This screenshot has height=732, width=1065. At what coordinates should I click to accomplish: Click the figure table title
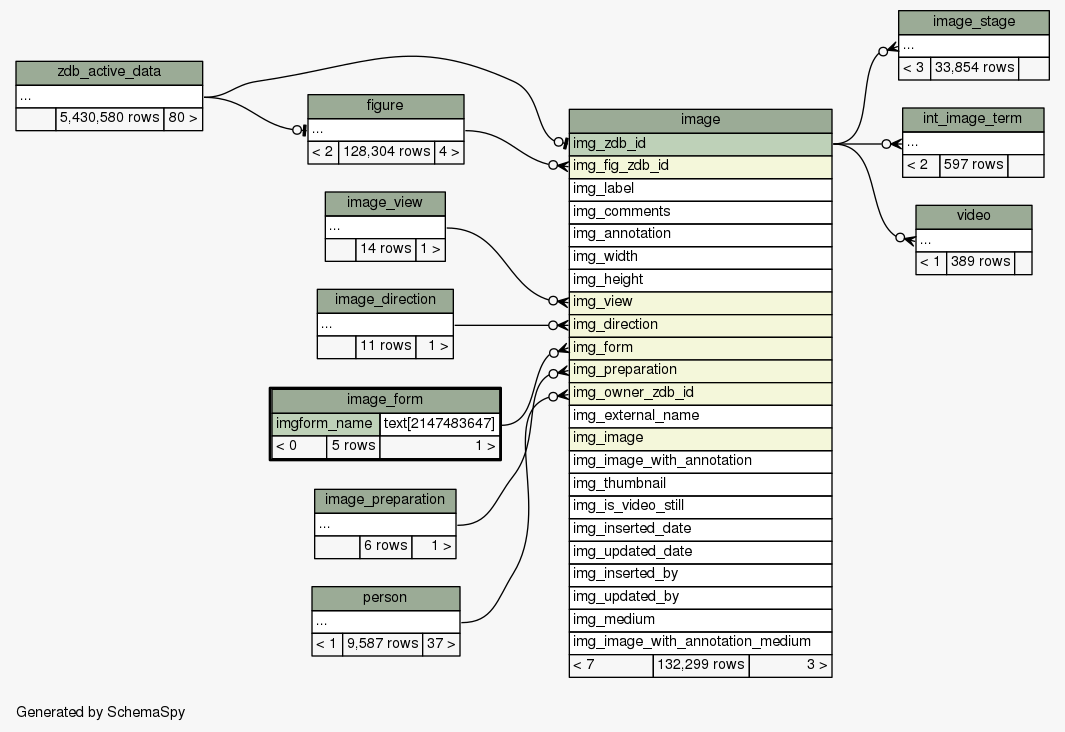[x=385, y=106]
